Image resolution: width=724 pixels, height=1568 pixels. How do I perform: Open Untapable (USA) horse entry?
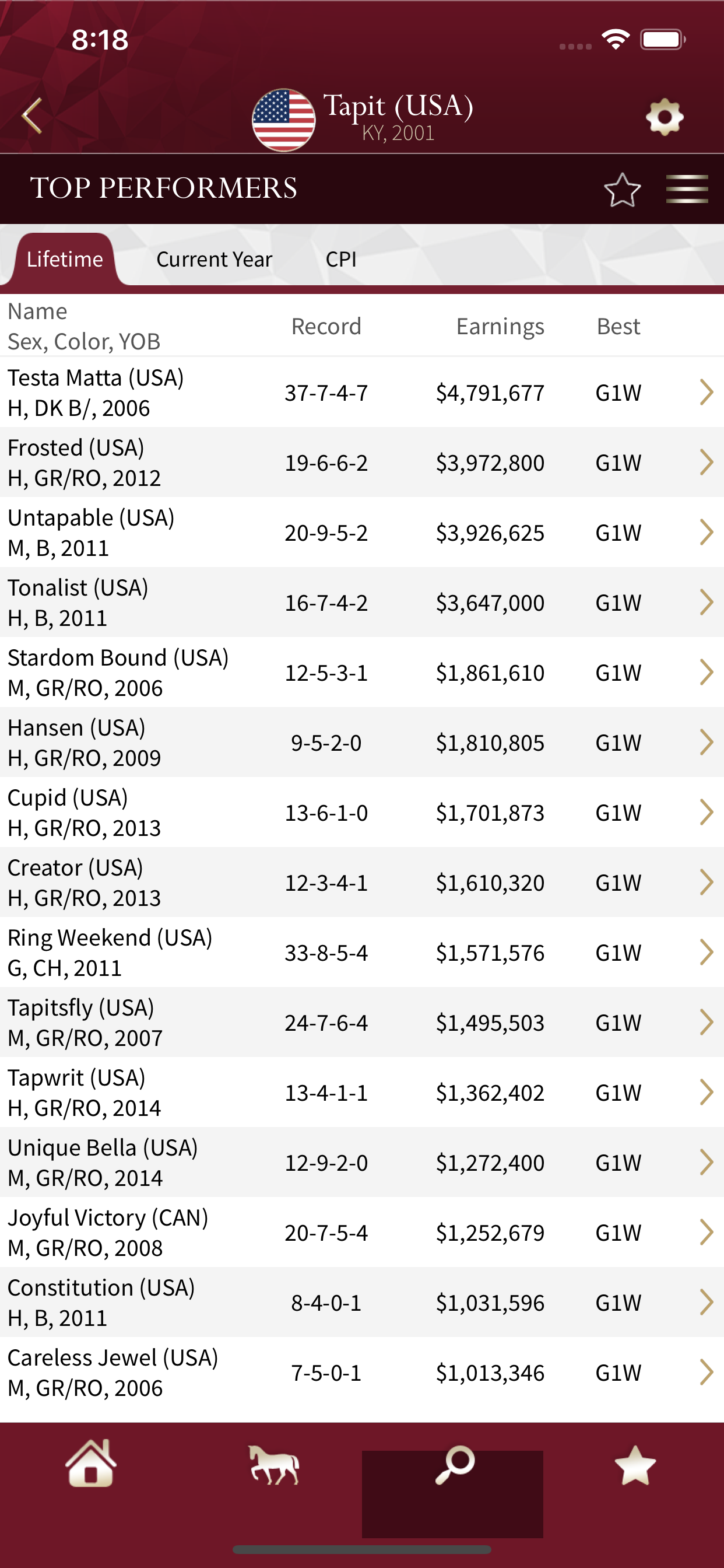pyautogui.click(x=362, y=533)
